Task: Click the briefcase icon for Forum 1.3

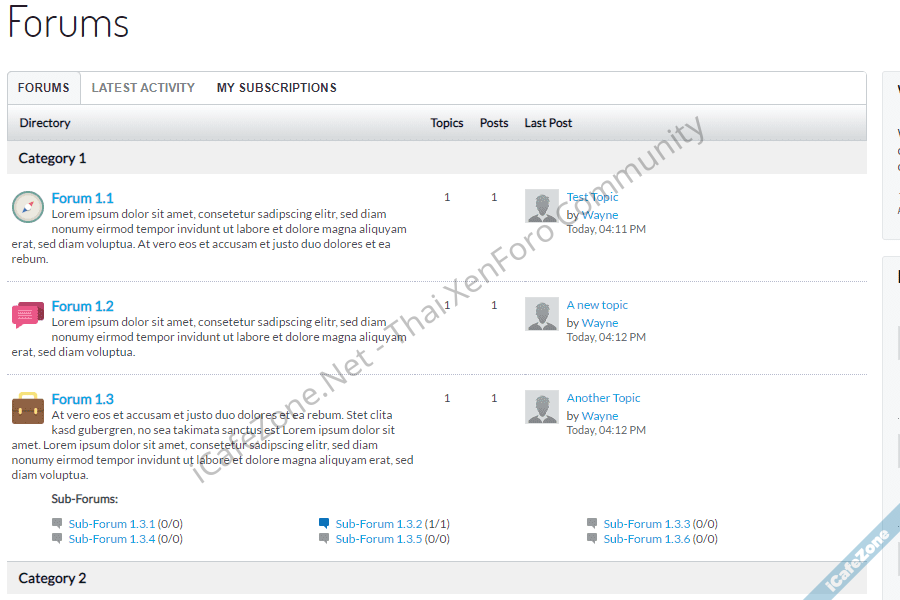Action: pyautogui.click(x=28, y=408)
